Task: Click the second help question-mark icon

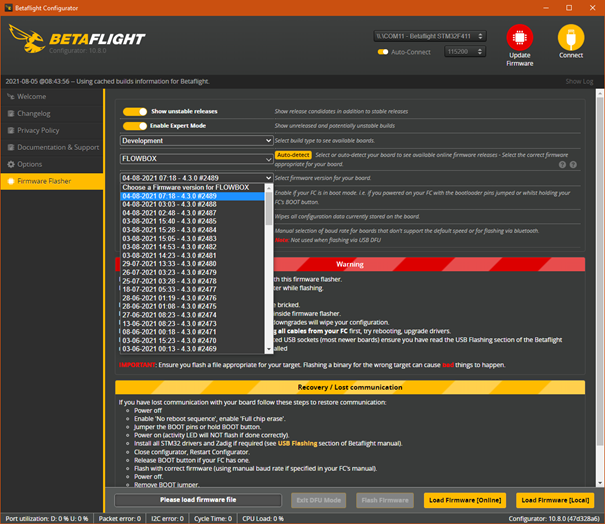Action: [x=573, y=165]
